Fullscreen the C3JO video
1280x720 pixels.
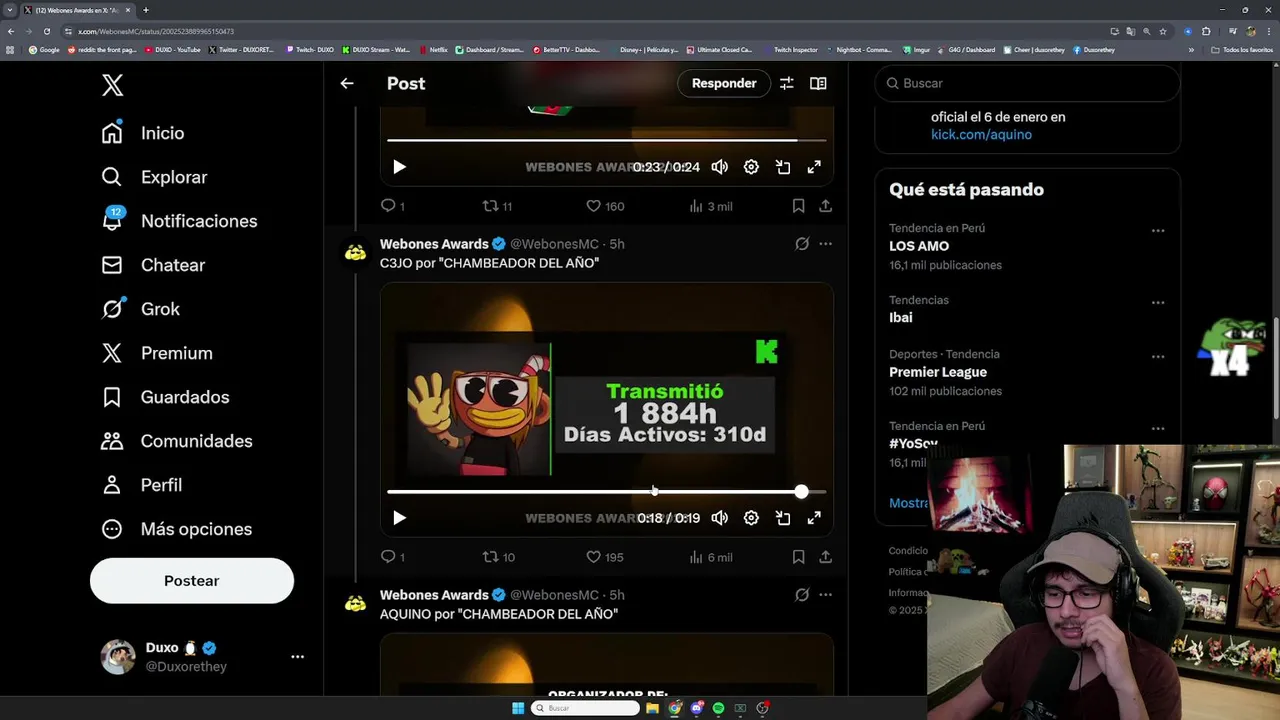coord(814,518)
